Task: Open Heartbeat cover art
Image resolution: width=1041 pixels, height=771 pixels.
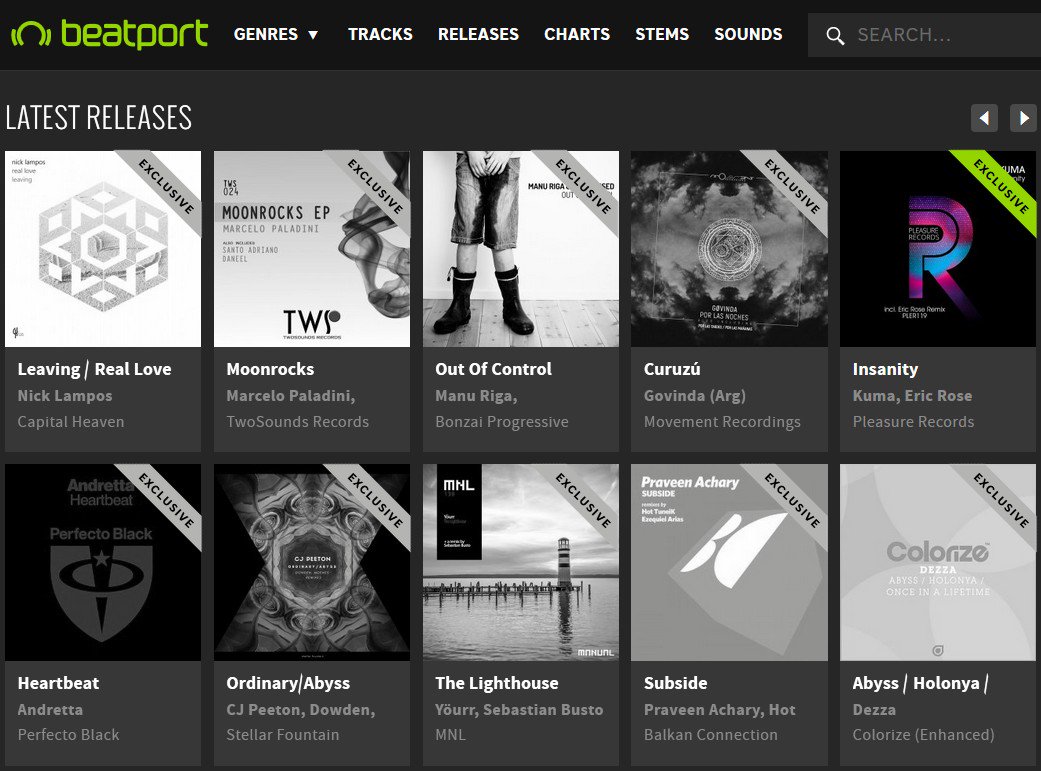Action: pyautogui.click(x=103, y=562)
